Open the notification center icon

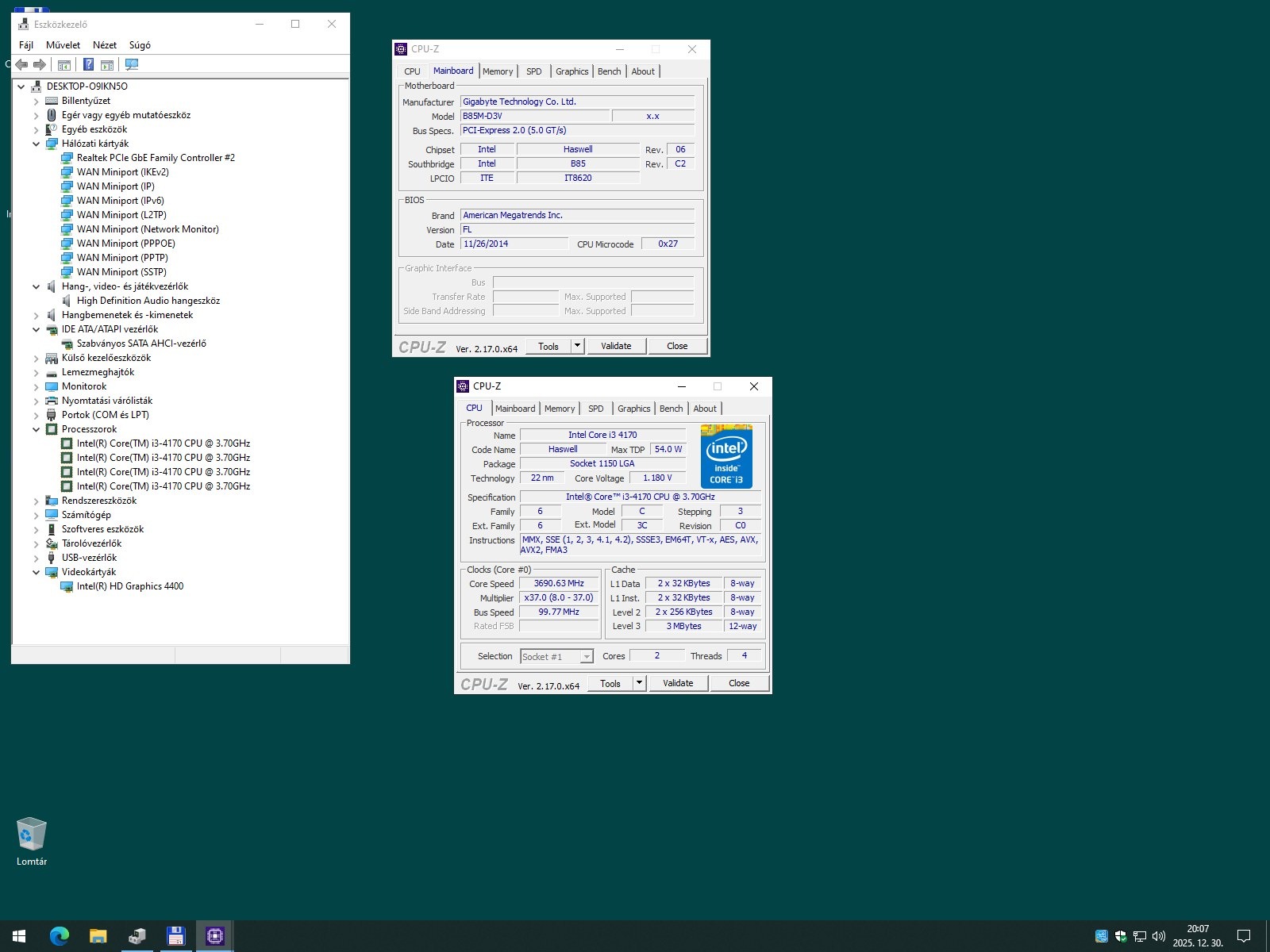pos(1244,936)
